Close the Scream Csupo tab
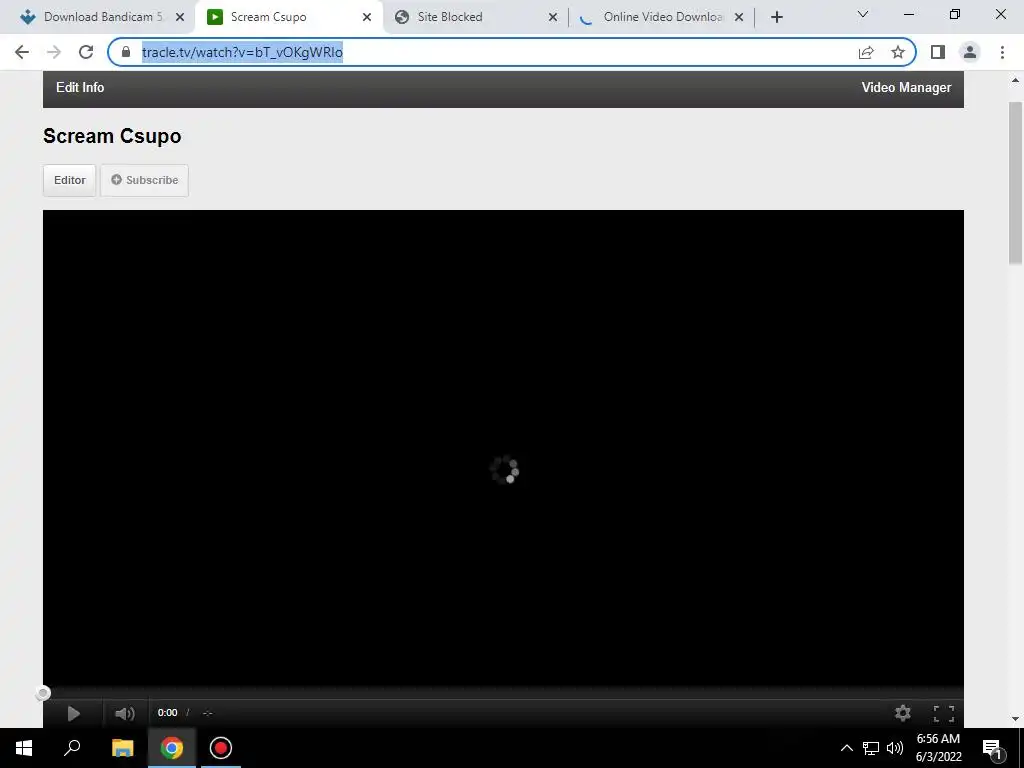 coord(367,17)
